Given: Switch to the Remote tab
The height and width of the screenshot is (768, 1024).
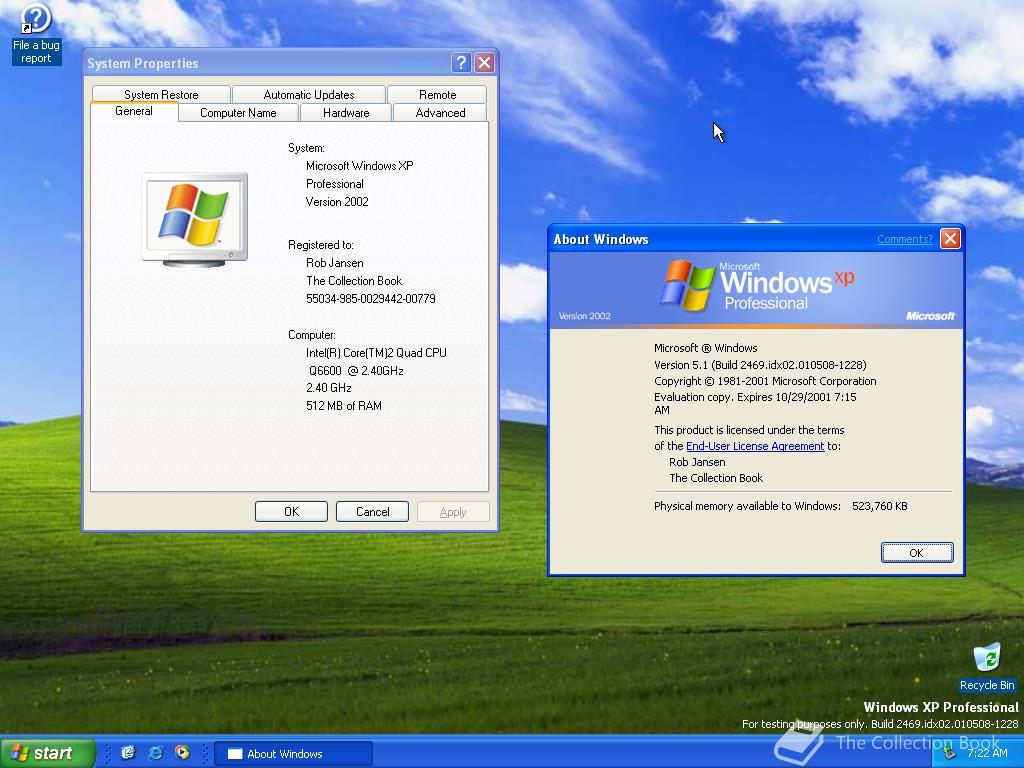Looking at the screenshot, I should pos(438,95).
